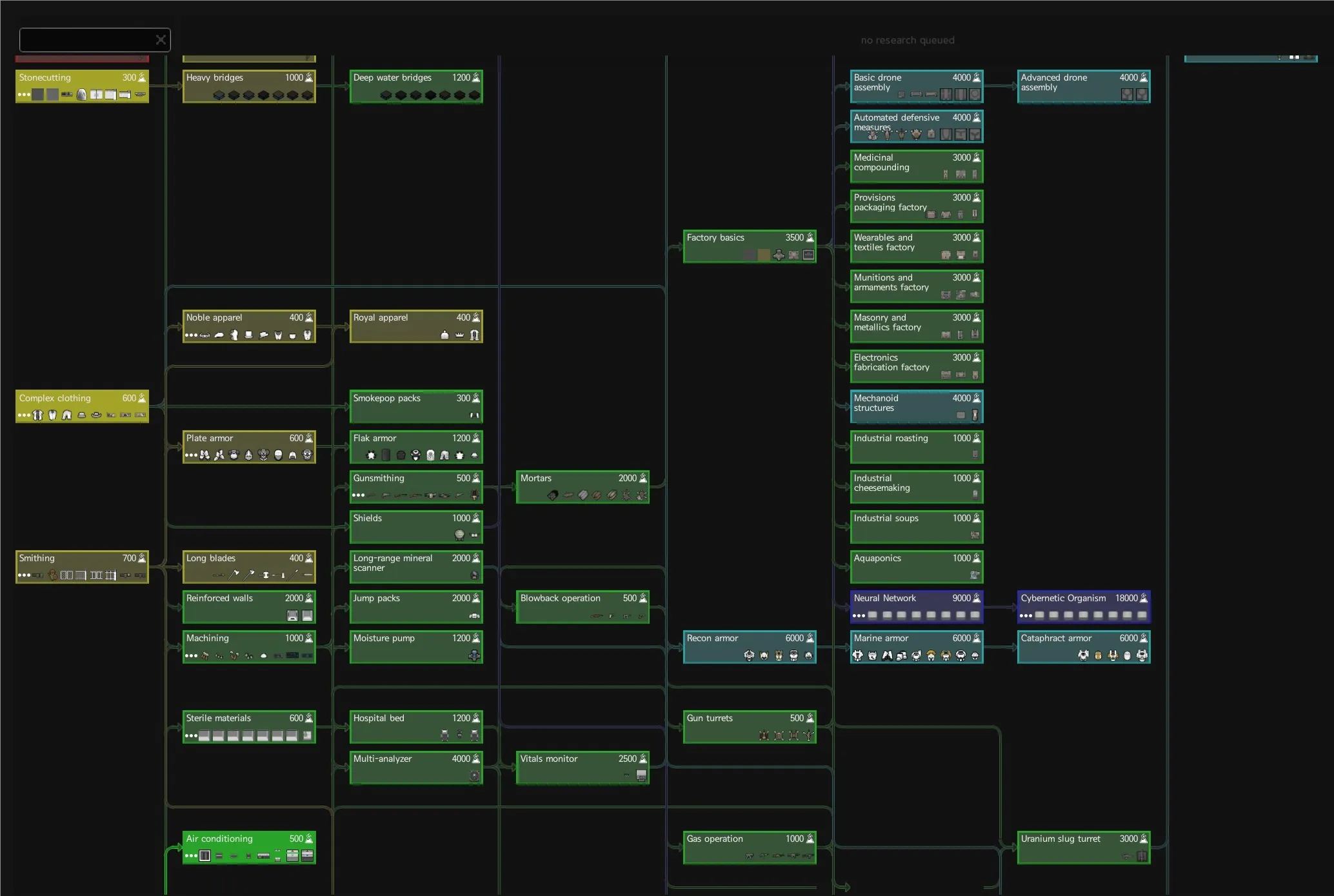
Task: Click the research flask icon on Cybernetic Organism
Action: [1144, 598]
